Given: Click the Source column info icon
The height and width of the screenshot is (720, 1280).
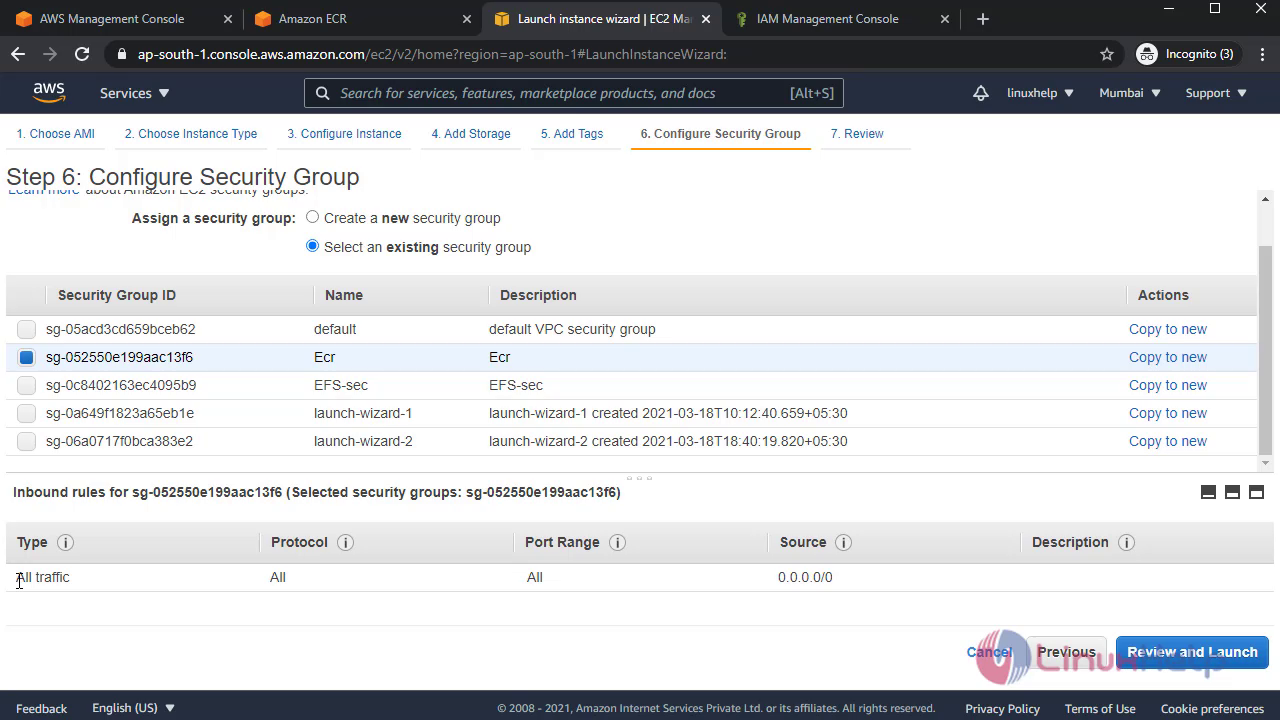Looking at the screenshot, I should pos(843,542).
